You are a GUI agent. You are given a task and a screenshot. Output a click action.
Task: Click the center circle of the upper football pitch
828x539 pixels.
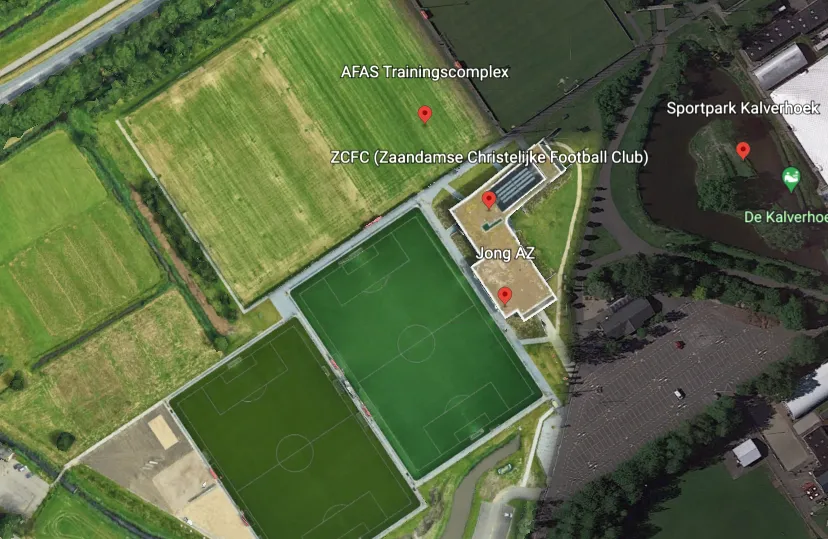pos(416,344)
